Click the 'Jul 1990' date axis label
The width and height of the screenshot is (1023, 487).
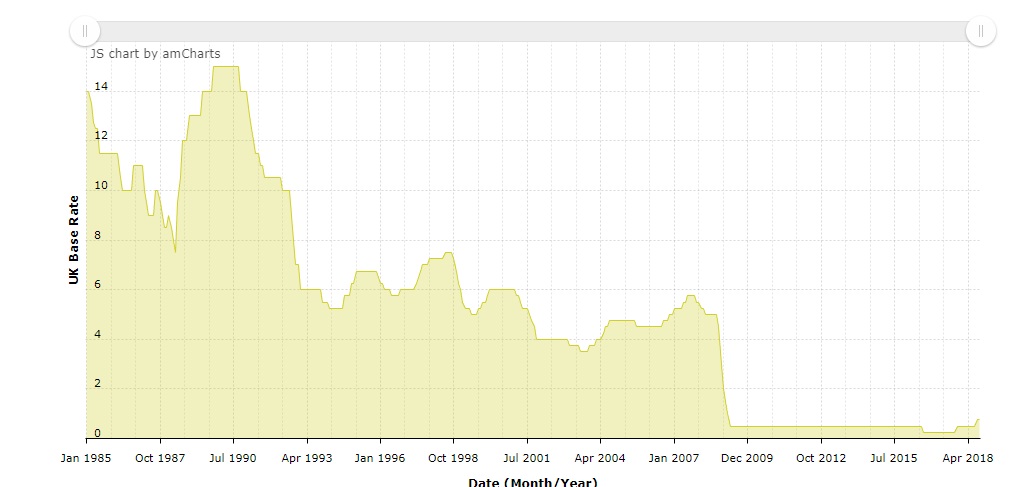(232, 458)
